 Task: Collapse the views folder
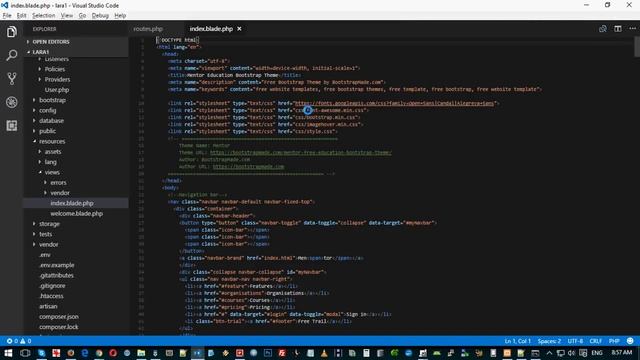coord(52,172)
